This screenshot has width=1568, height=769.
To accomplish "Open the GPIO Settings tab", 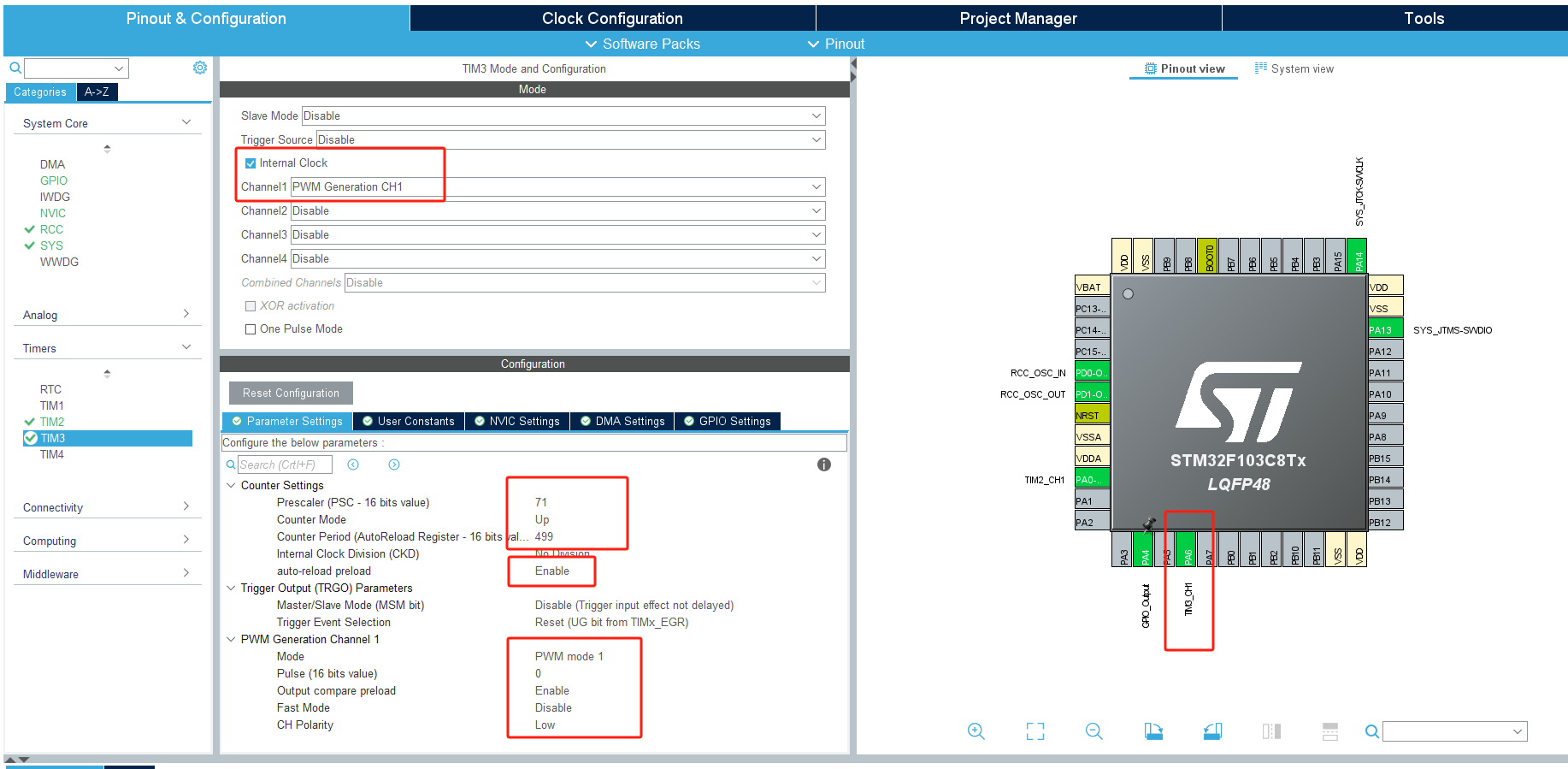I will [728, 421].
